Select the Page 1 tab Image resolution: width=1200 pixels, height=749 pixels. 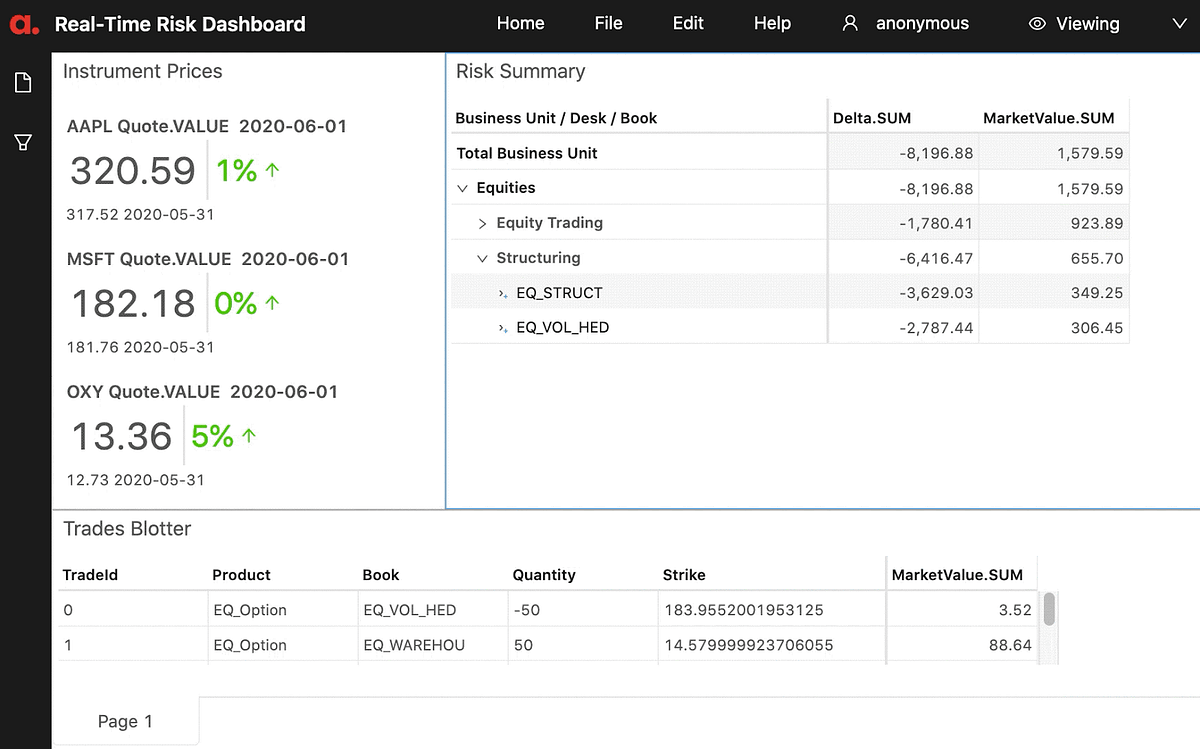(x=125, y=720)
